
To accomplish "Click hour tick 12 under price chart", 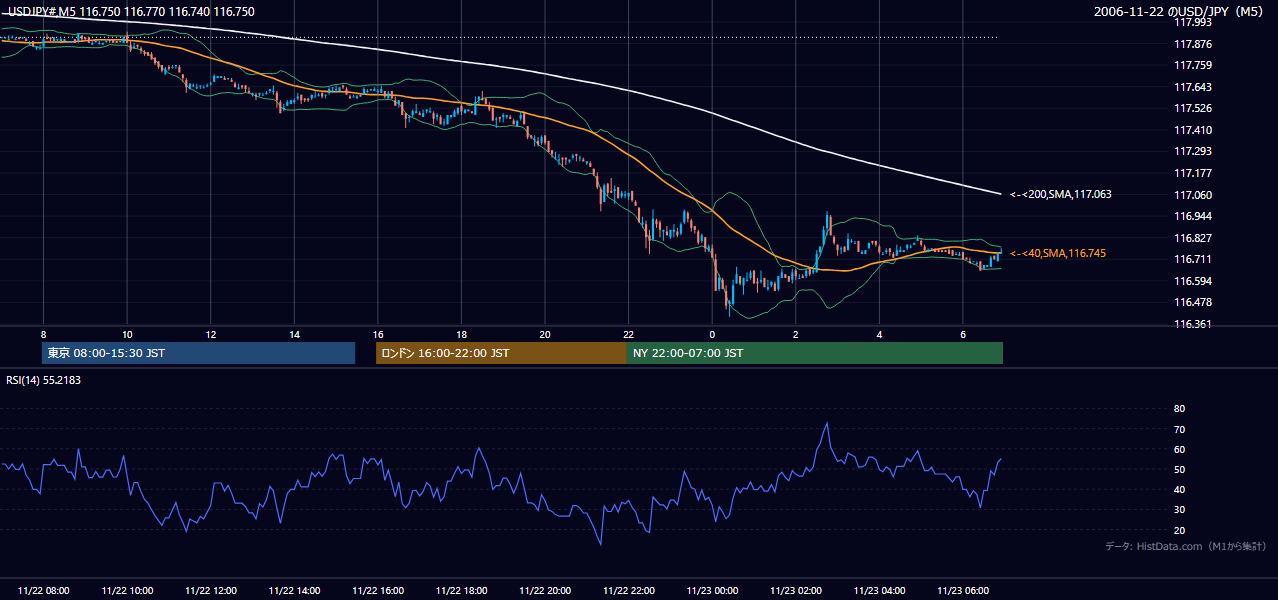I will pyautogui.click(x=211, y=334).
